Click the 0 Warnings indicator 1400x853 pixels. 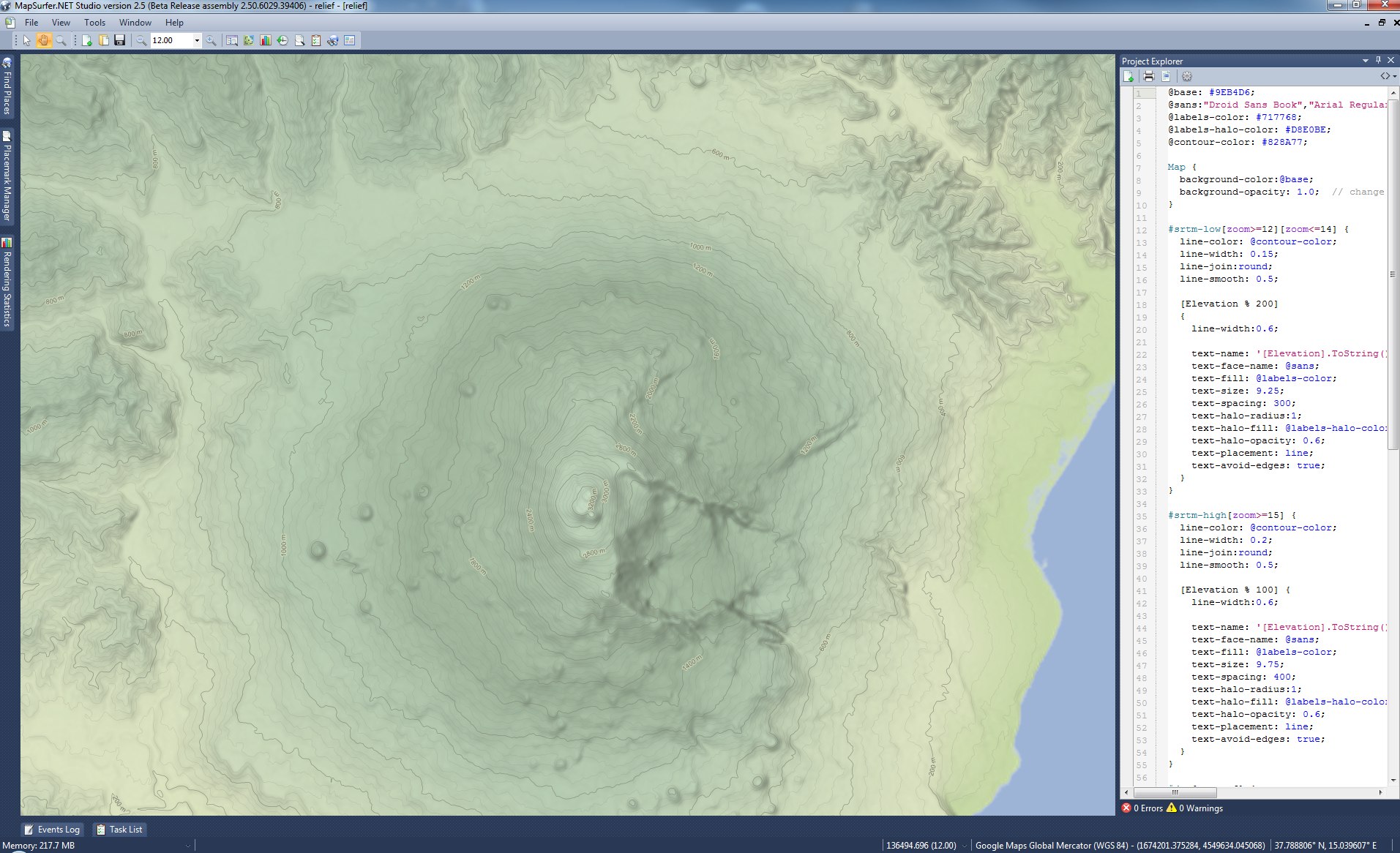click(1195, 808)
